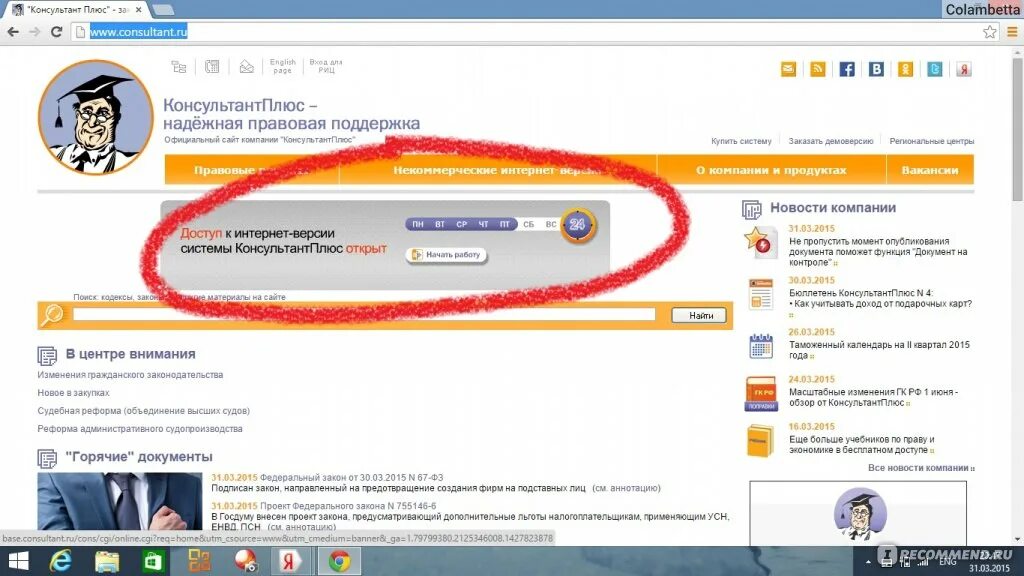Image resolution: width=1024 pixels, height=576 pixels.
Task: Open the Вход для РИЦ link
Action: pos(326,66)
